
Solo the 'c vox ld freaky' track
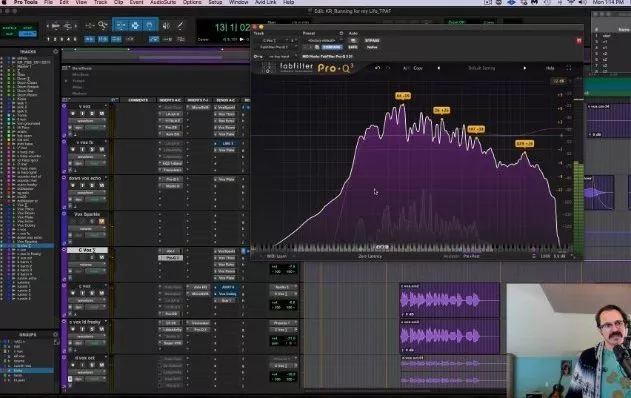click(92, 329)
